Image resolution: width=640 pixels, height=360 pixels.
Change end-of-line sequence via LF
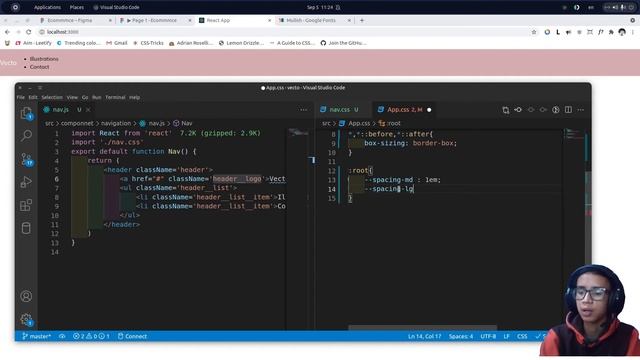click(x=507, y=336)
